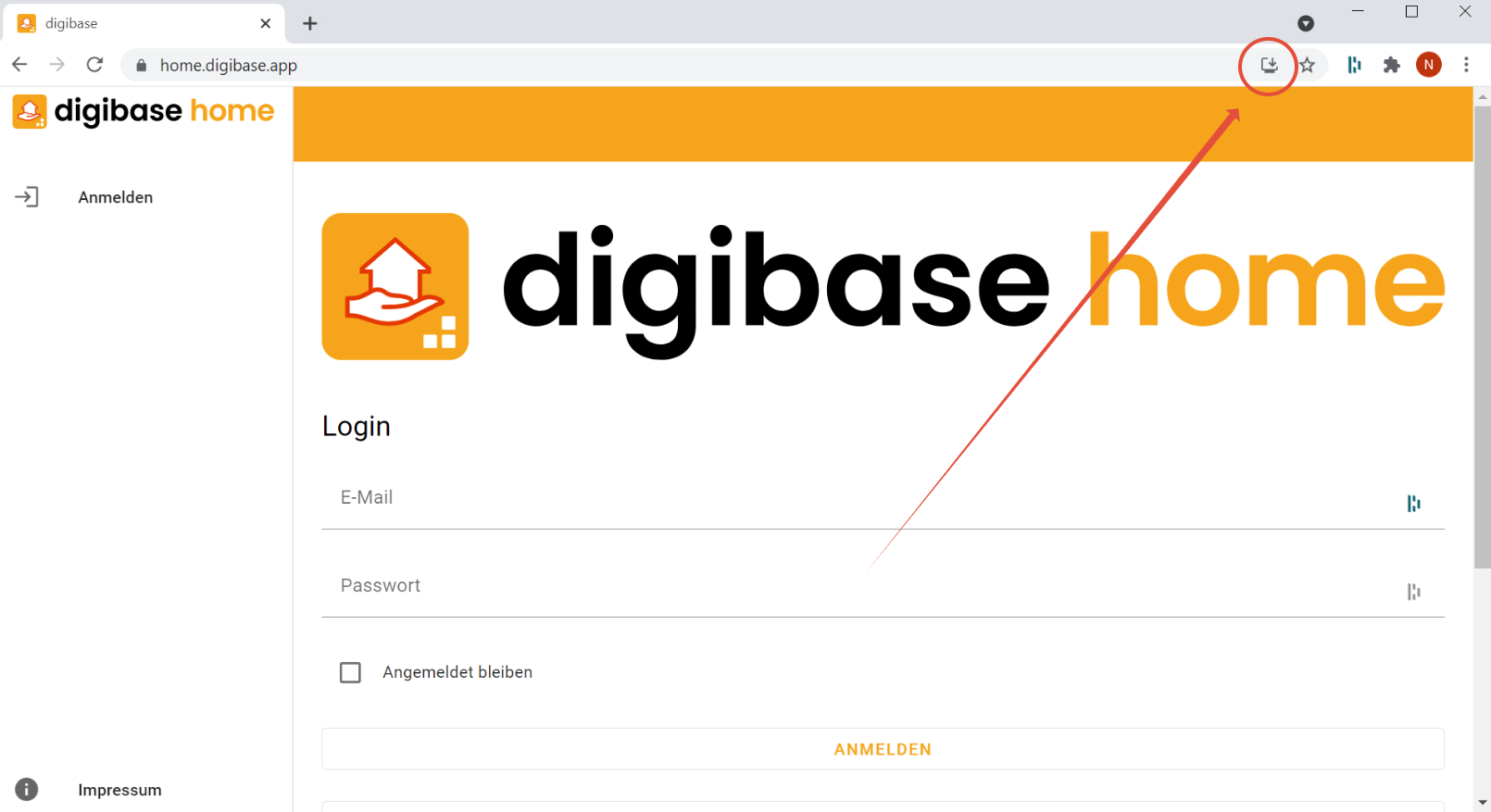Screen dimensions: 1491x812
Task: Focus the E-Mail input field
Action: (x=883, y=498)
